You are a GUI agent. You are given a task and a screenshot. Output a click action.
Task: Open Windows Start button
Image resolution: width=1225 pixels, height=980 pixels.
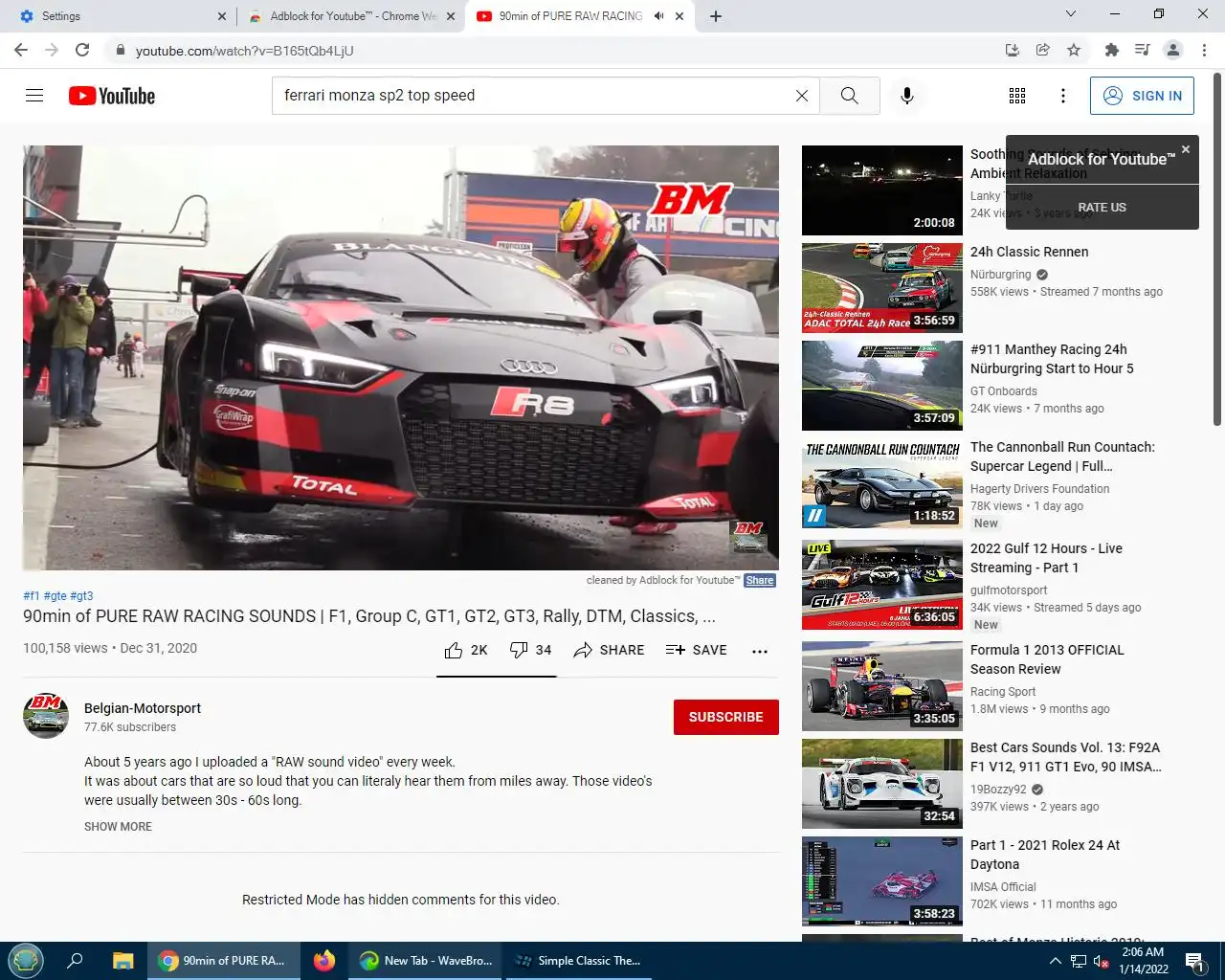(25, 960)
